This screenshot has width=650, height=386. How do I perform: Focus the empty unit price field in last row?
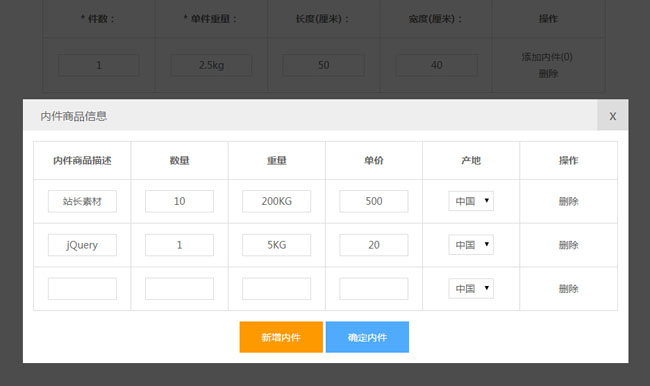pos(374,289)
